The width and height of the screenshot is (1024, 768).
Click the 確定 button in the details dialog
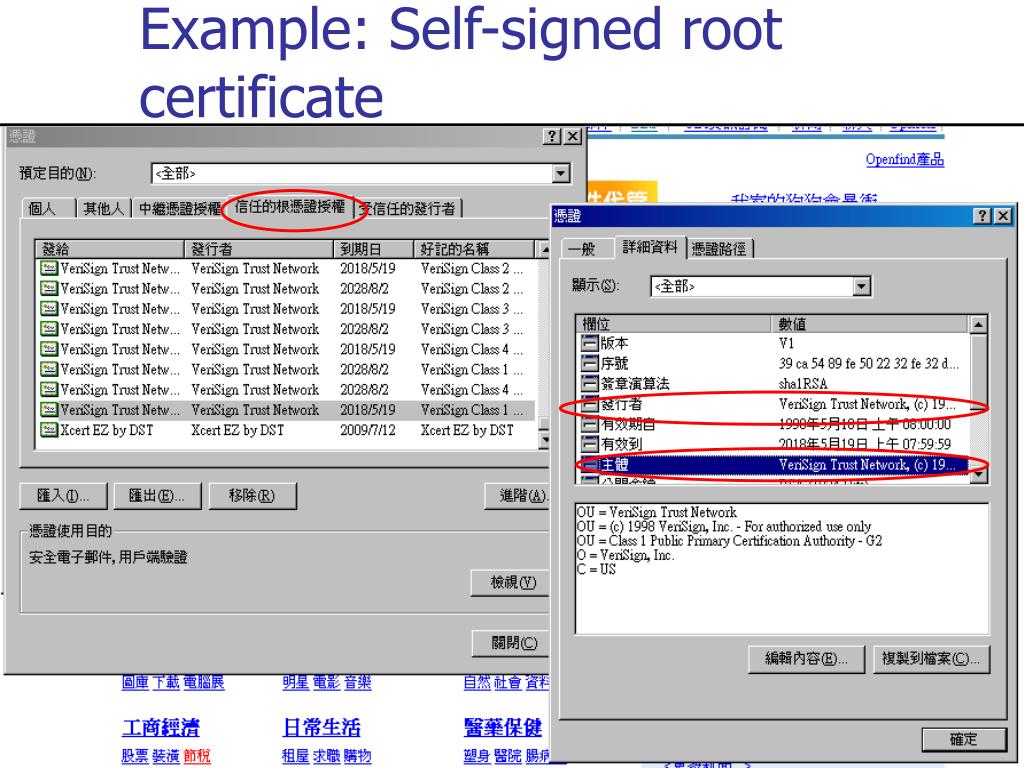click(x=963, y=739)
